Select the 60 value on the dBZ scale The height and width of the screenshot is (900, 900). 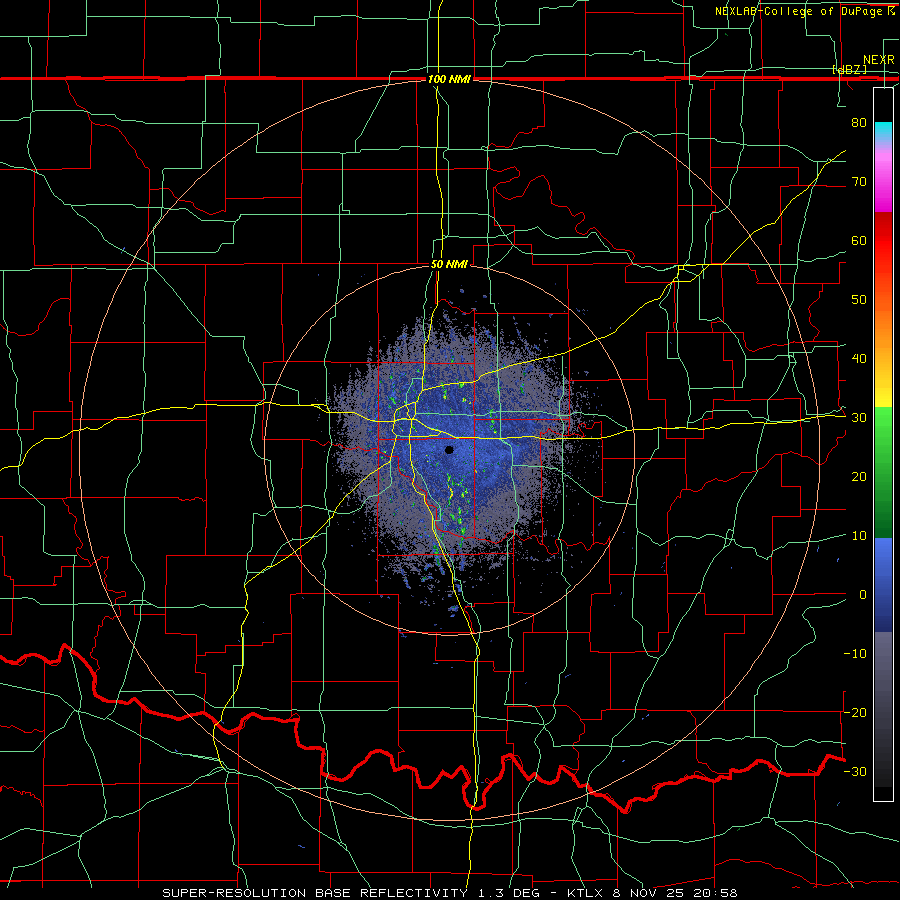859,240
